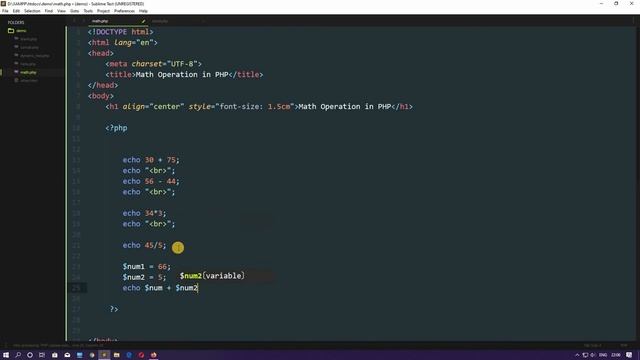Open Firefox from the taskbar
Image resolution: width=640 pixels, height=360 pixels.
153,355
